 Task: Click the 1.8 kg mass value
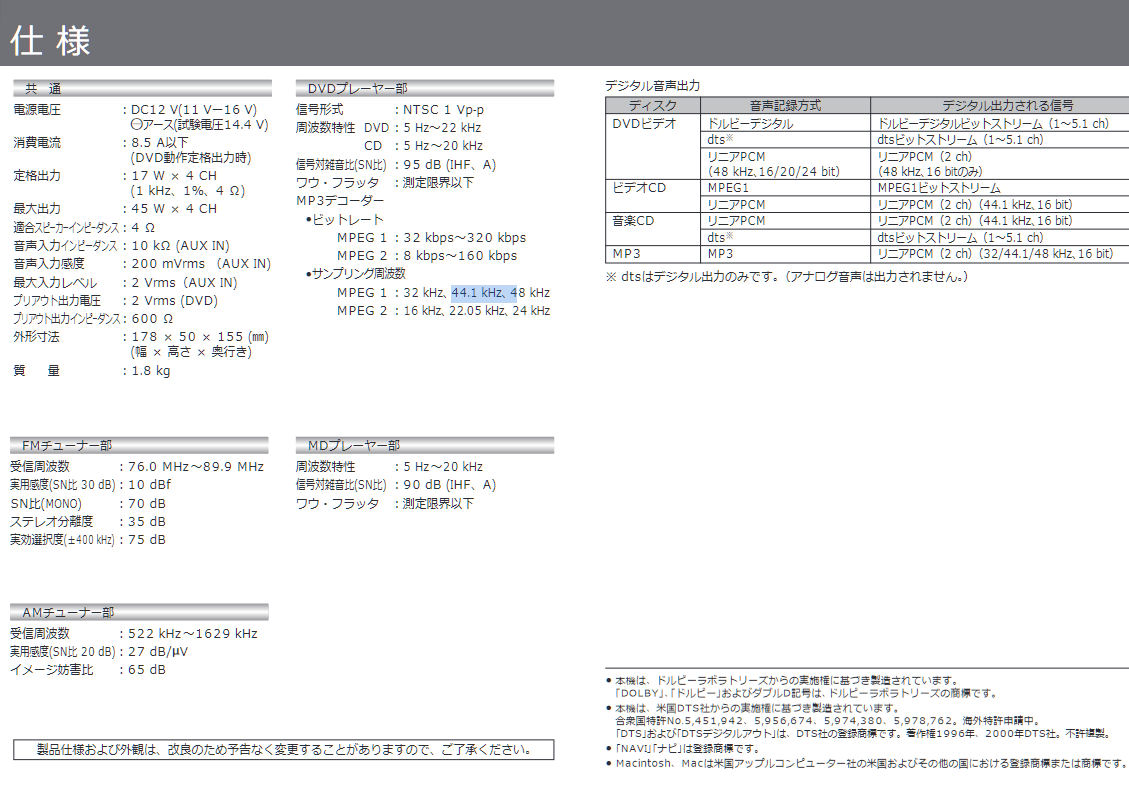coord(150,371)
